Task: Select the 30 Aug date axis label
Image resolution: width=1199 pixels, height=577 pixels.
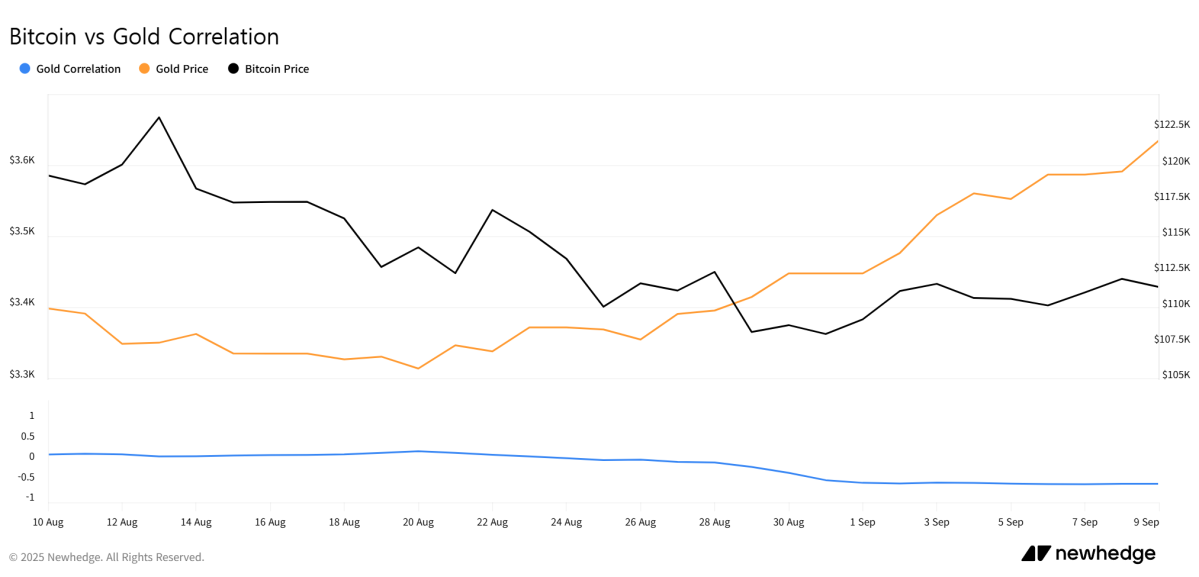Action: point(788,522)
